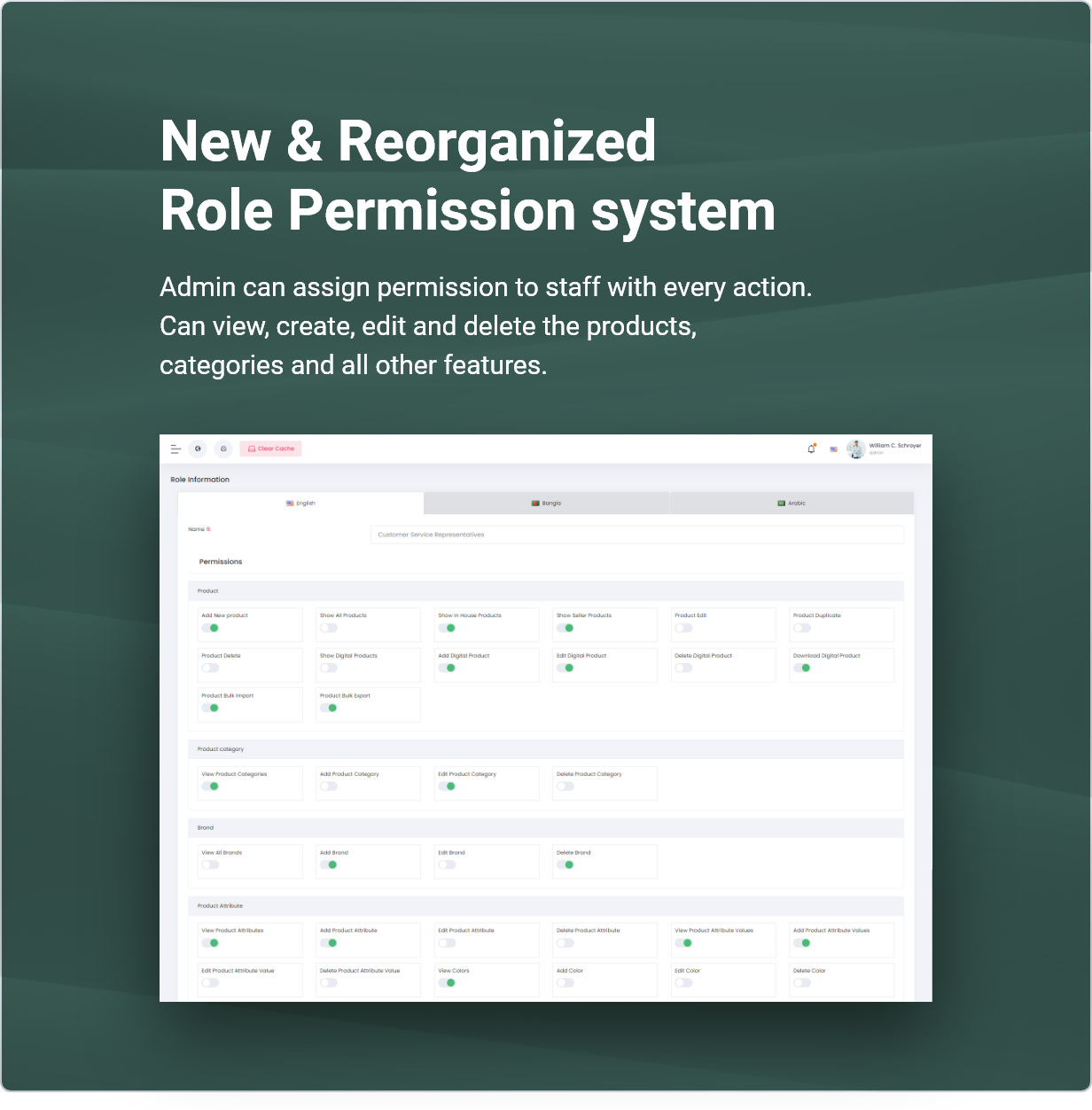Enable the Add Product Category toggle

coord(329,786)
